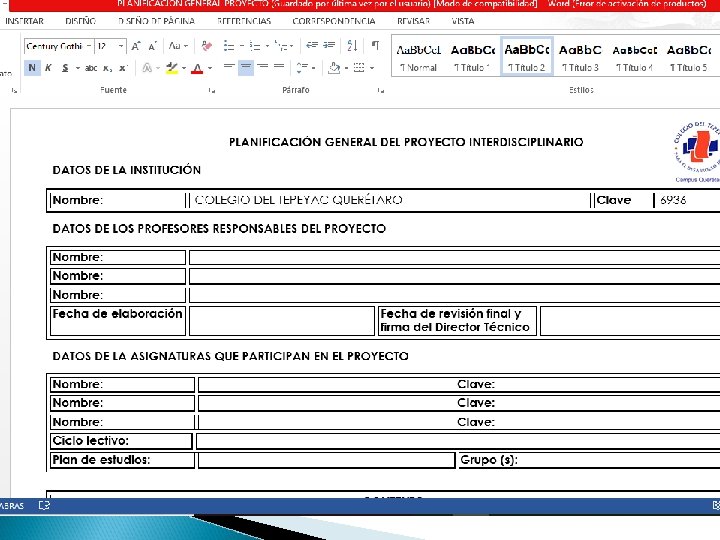
Task: Click heading DATOS DE LA INSTITUCIÓN
Action: click(127, 170)
